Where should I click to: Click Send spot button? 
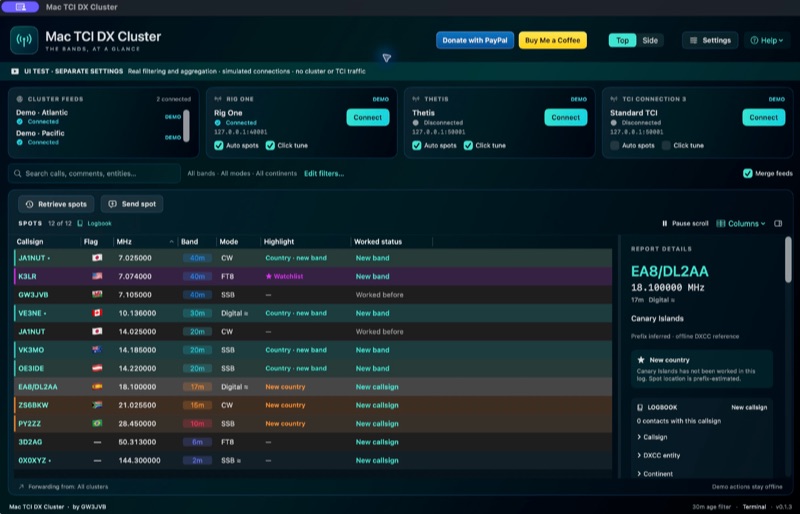[x=132, y=204]
